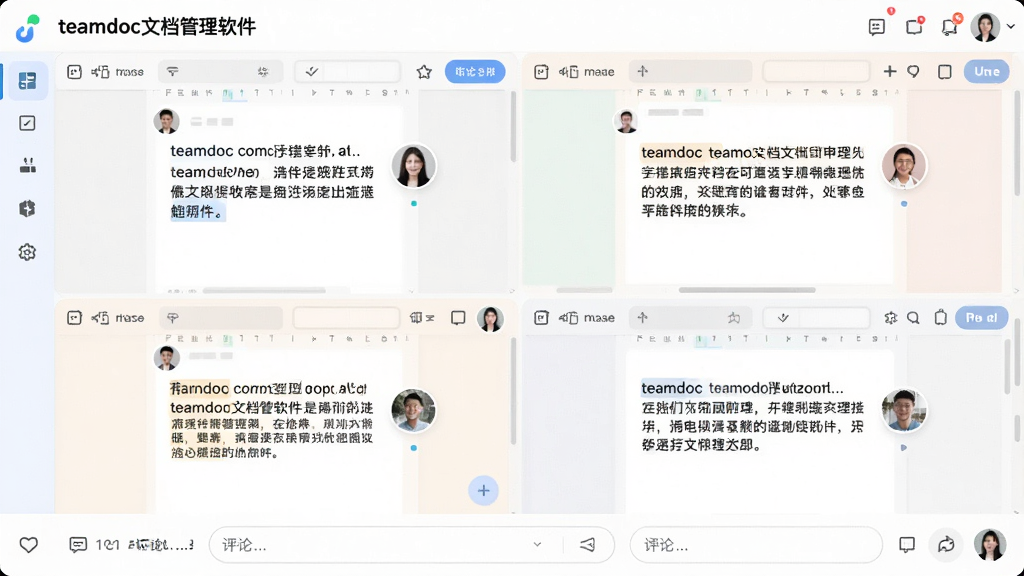Click the filter field in the top-left panel toolbar
This screenshot has width=1024, height=576.
(220, 72)
